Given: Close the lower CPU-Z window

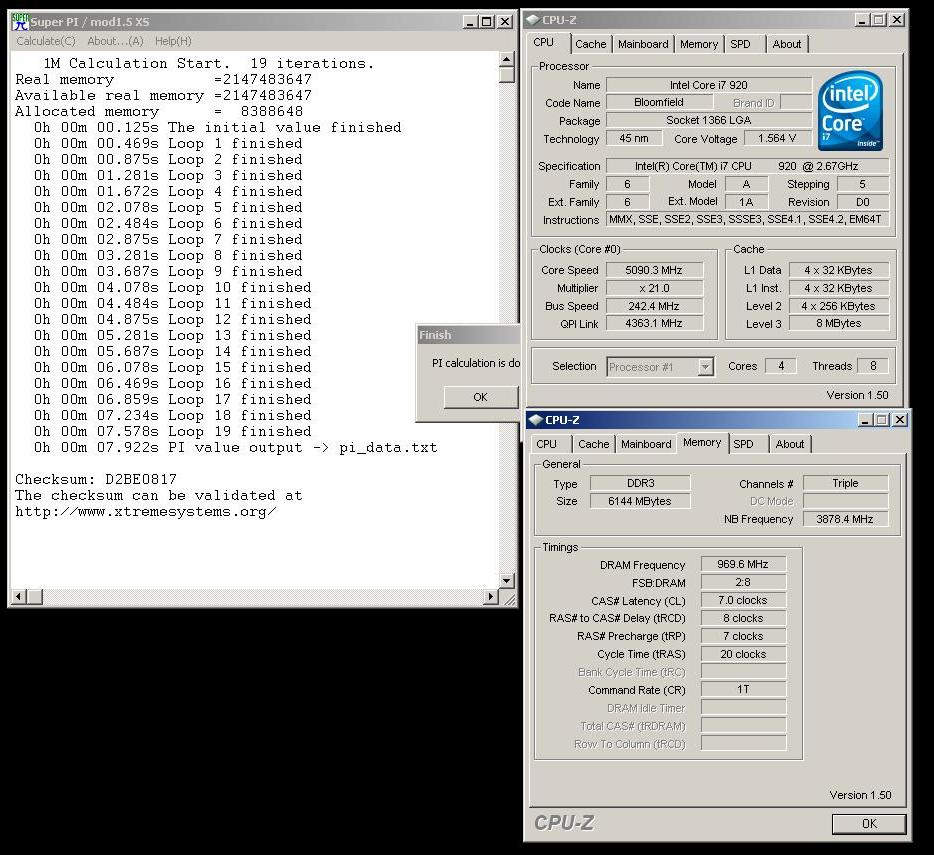Looking at the screenshot, I should (x=899, y=420).
